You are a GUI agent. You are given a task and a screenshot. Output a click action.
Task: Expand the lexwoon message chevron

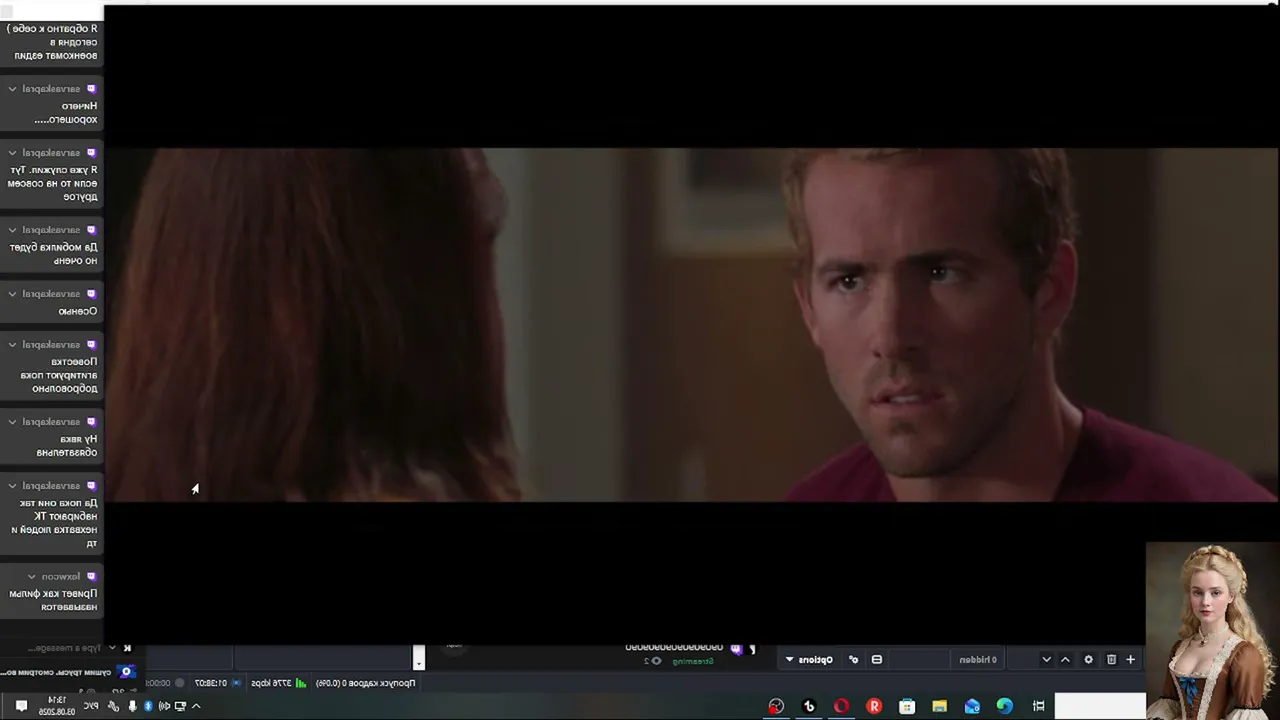pos(32,577)
